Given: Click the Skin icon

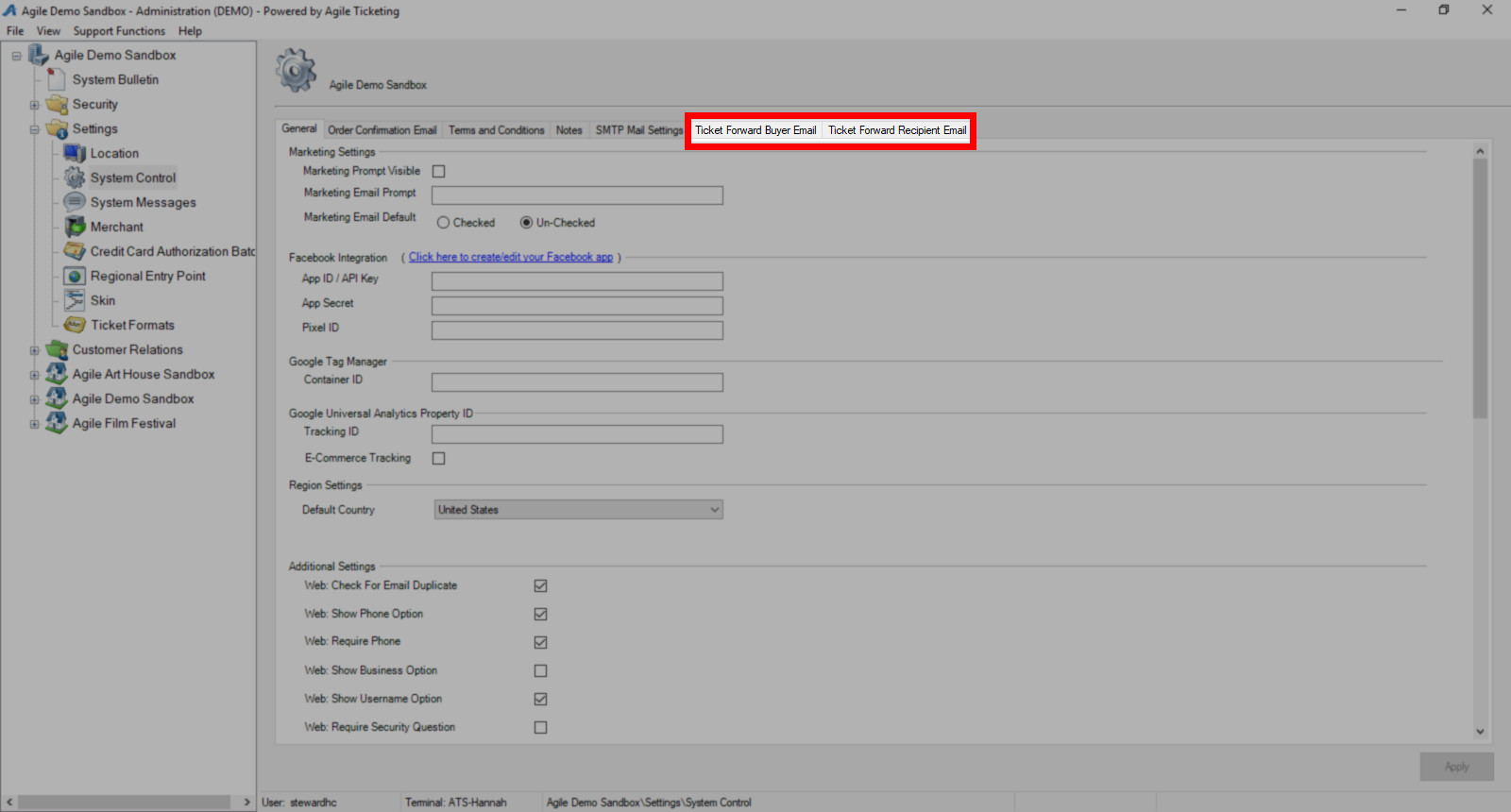Looking at the screenshot, I should (75, 300).
